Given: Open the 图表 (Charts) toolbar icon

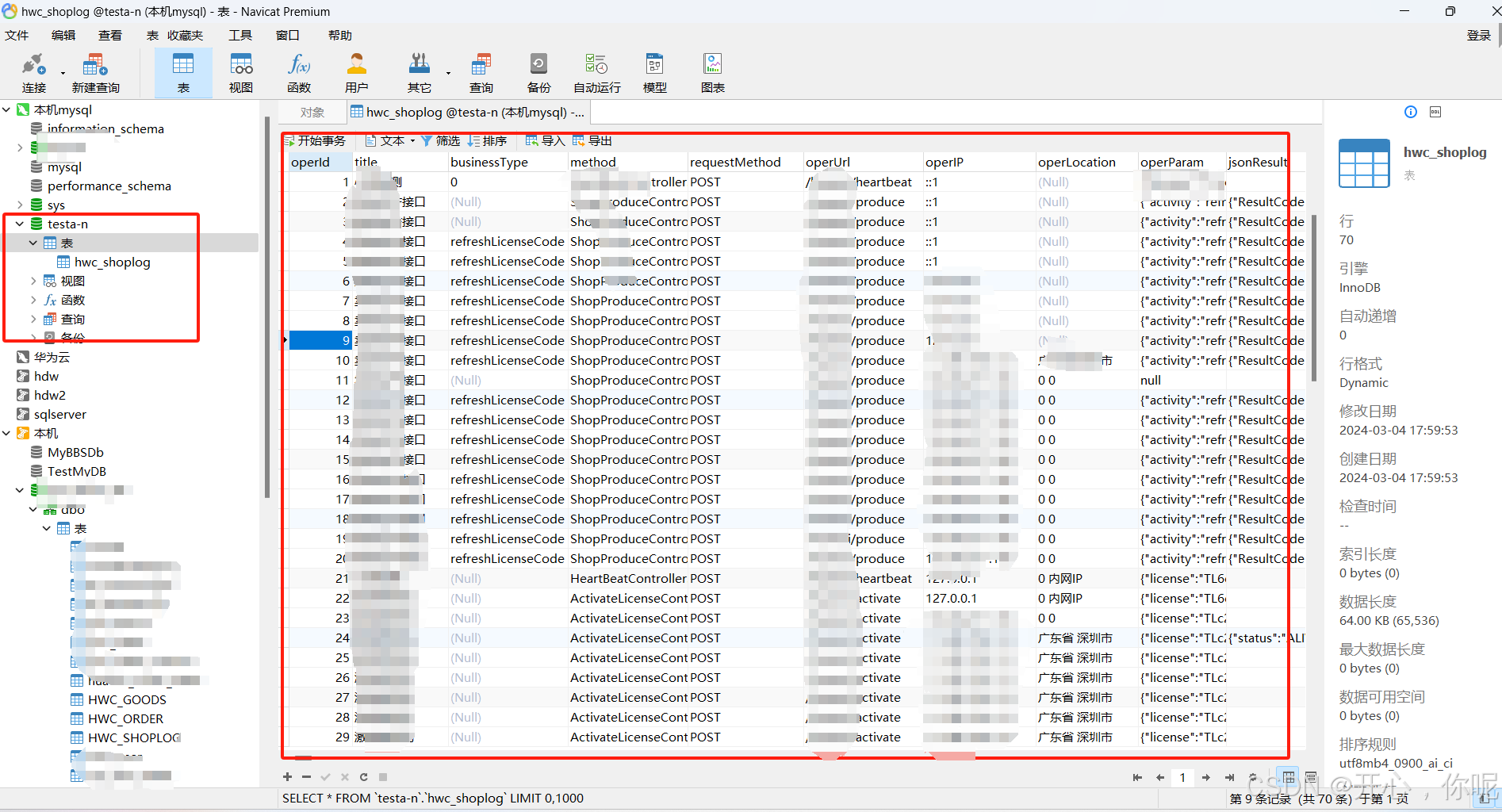Looking at the screenshot, I should [712, 71].
